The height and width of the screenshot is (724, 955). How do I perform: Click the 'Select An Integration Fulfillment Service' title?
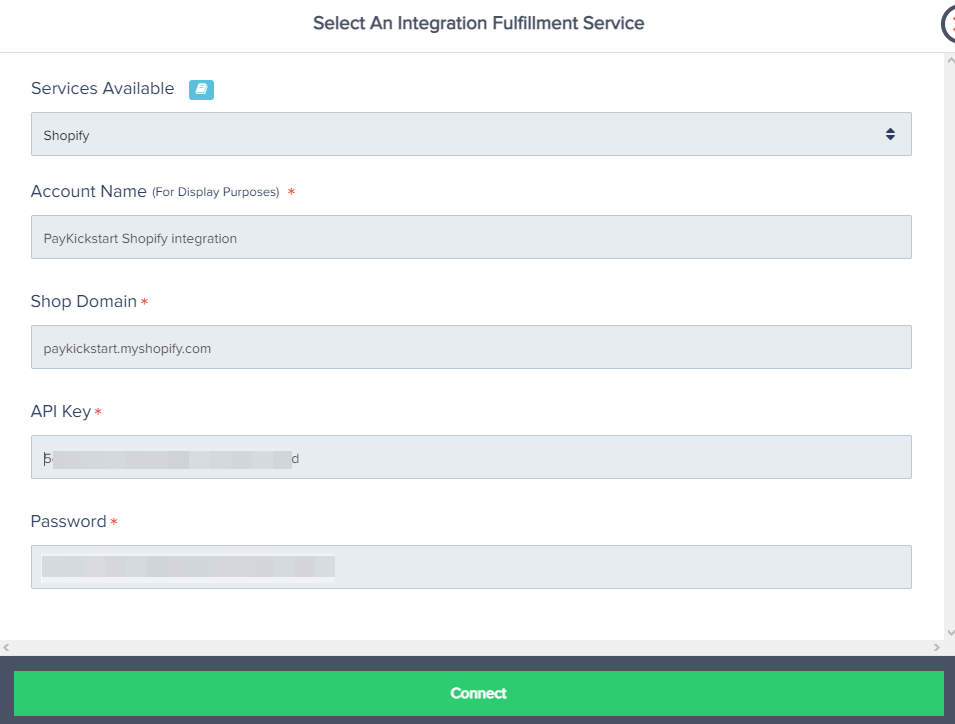coord(479,23)
